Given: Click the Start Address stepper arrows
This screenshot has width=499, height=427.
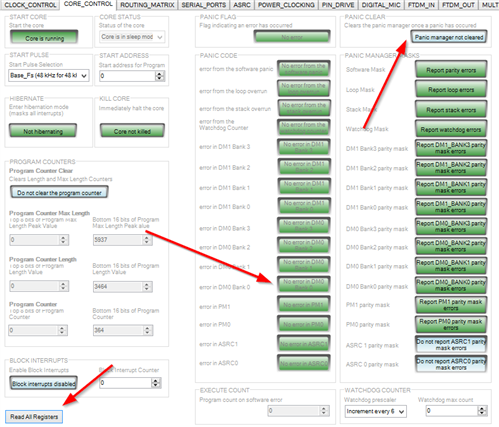Looking at the screenshot, I should coord(160,76).
